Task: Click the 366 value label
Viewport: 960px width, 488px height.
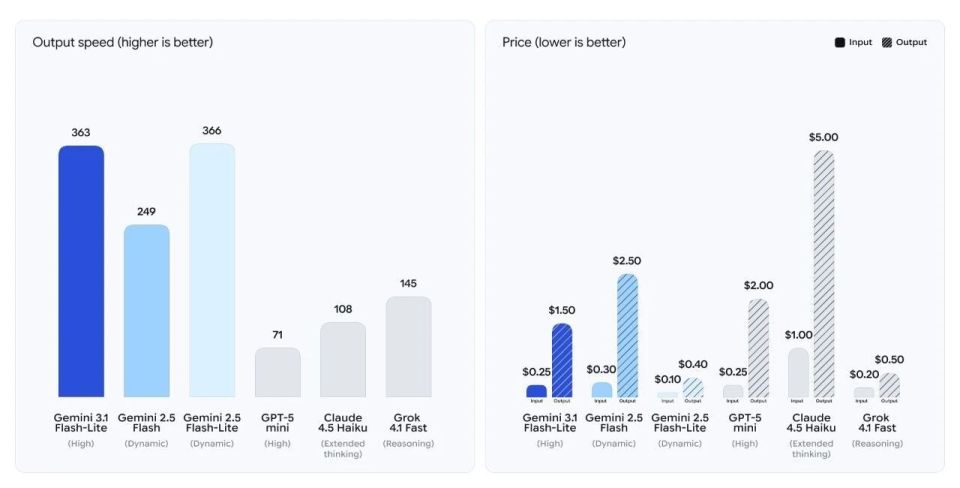Action: click(x=212, y=131)
